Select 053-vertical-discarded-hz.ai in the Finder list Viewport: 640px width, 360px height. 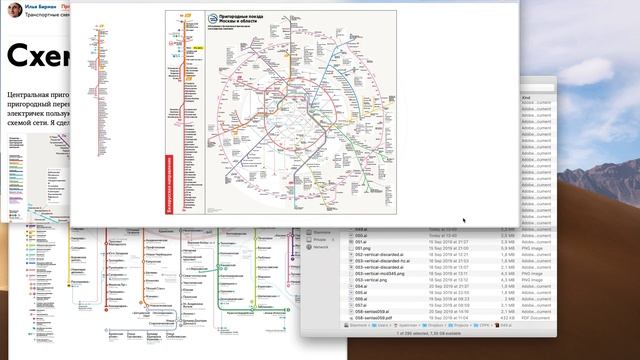coord(382,261)
